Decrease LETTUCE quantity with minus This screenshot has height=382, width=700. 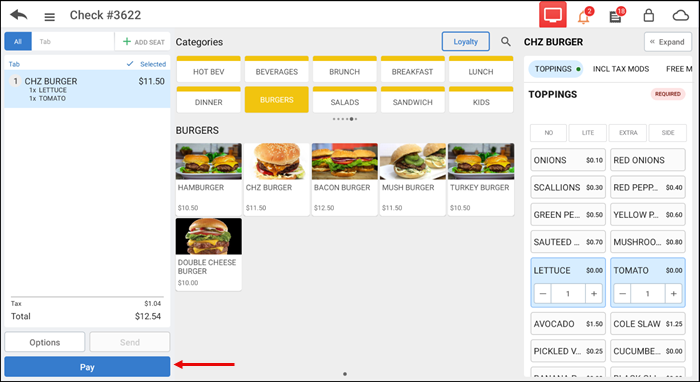(x=543, y=294)
